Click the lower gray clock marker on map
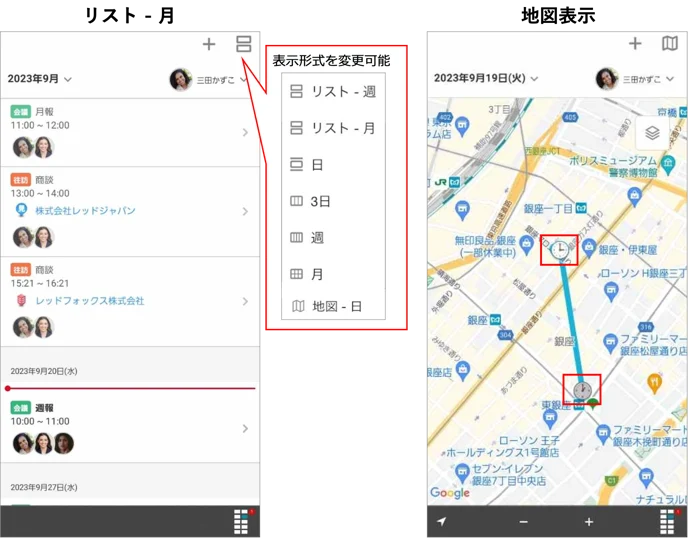Image resolution: width=688 pixels, height=538 pixels. (582, 390)
